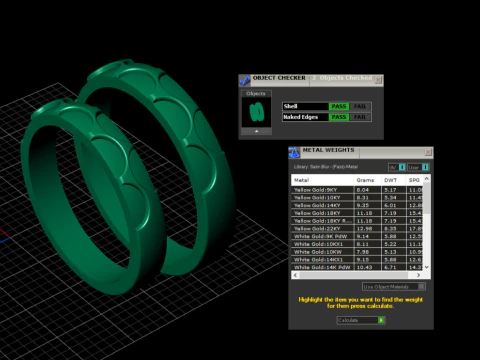Sort by the SPG column header
The image size is (480, 360).
414,180
